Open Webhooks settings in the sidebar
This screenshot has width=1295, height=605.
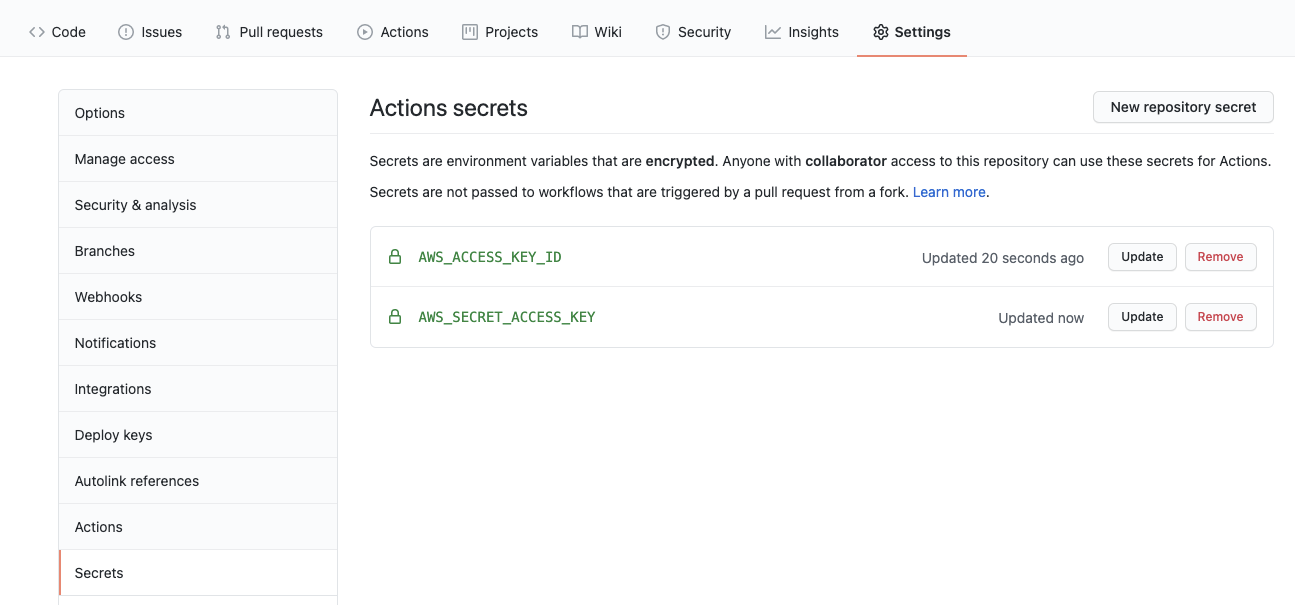tap(108, 296)
